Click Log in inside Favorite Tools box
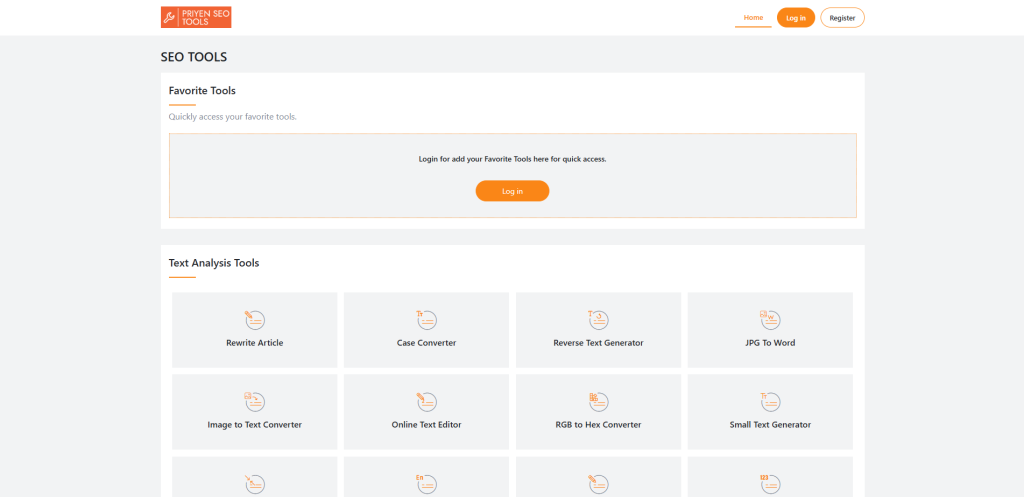Image resolution: width=1024 pixels, height=497 pixels. [x=512, y=191]
